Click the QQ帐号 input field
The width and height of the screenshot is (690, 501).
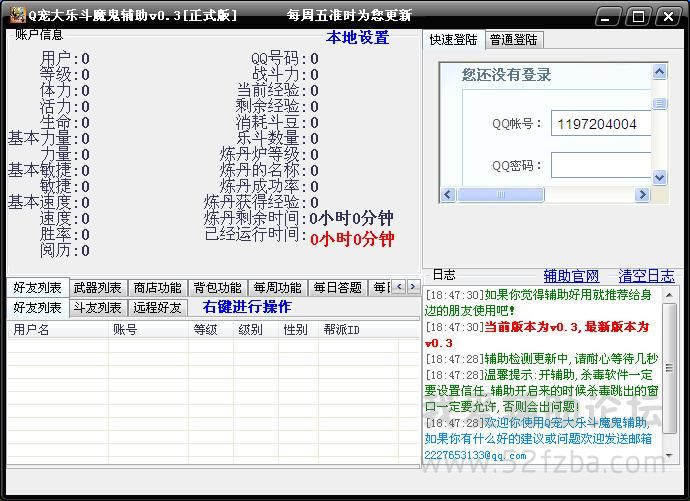click(x=601, y=124)
